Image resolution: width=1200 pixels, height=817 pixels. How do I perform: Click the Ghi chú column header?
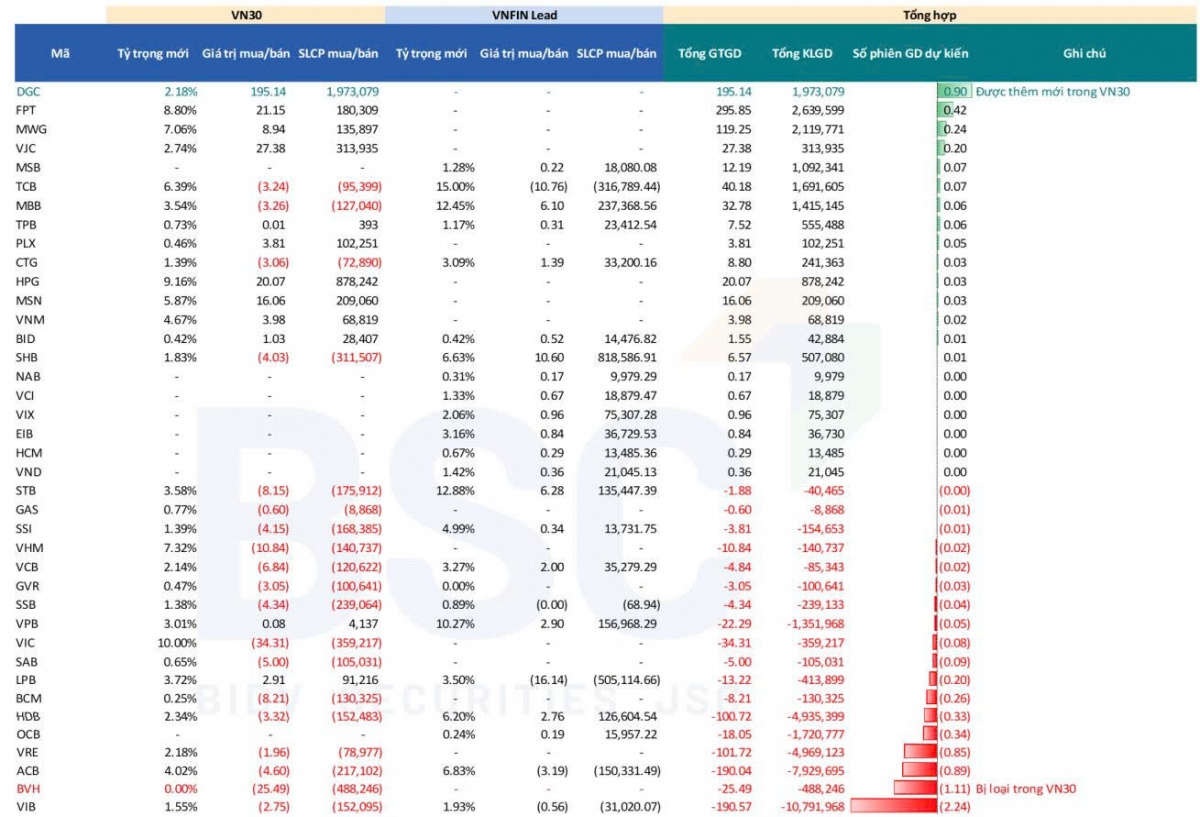point(1085,53)
